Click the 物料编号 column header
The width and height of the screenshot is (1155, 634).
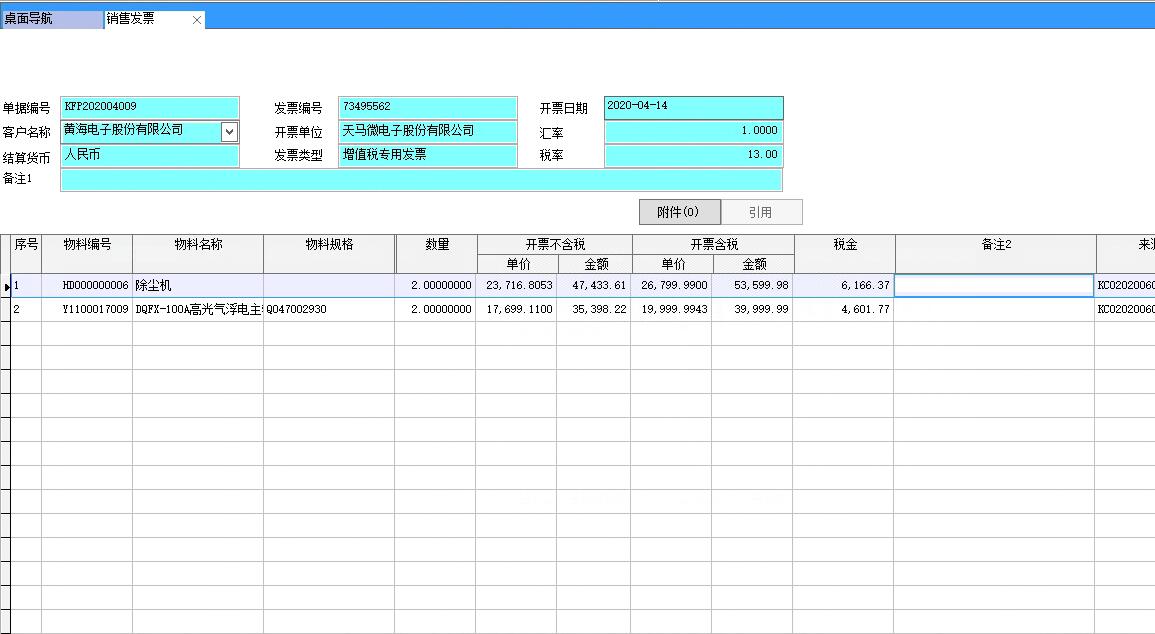click(87, 245)
